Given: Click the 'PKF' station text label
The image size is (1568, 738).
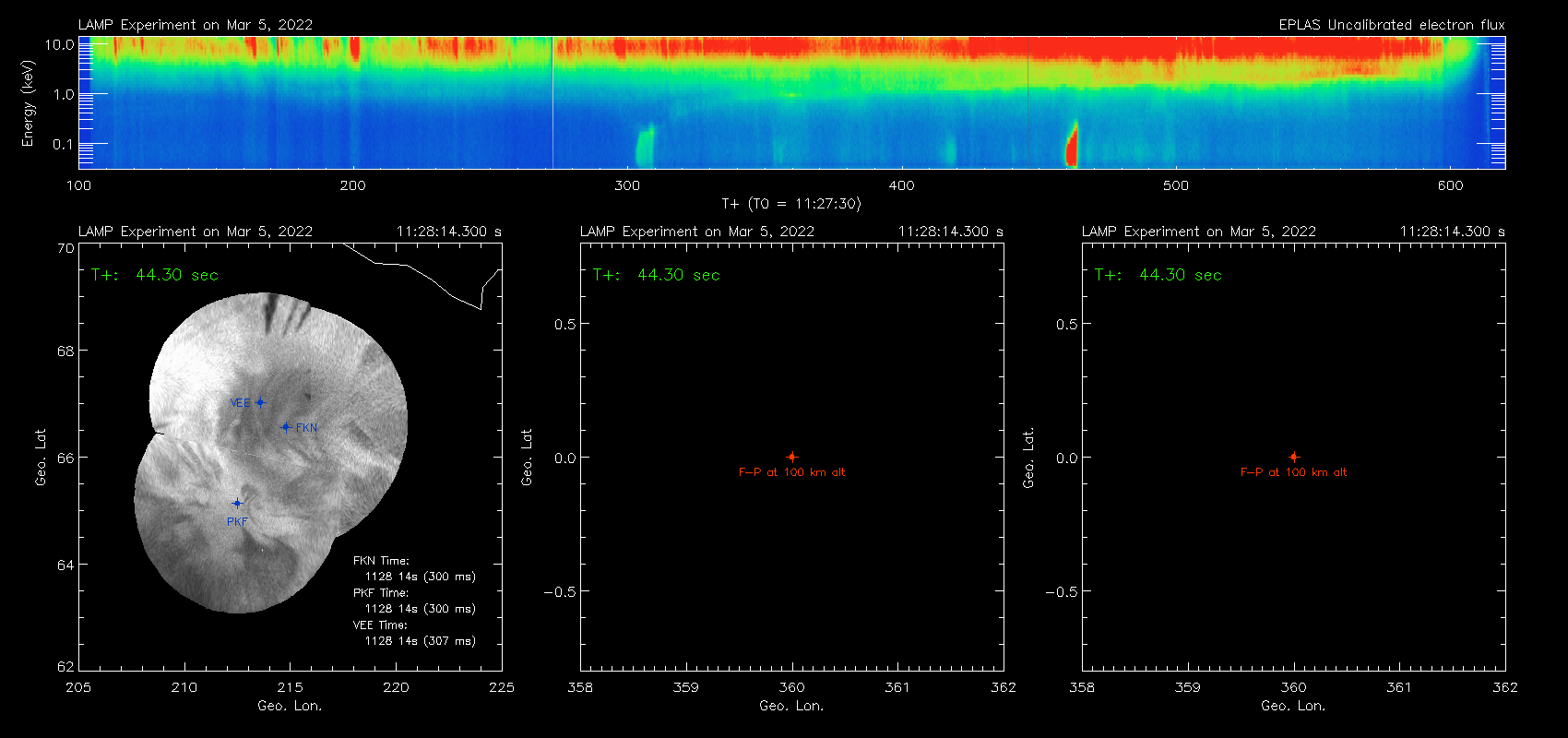Looking at the screenshot, I should tap(237, 522).
